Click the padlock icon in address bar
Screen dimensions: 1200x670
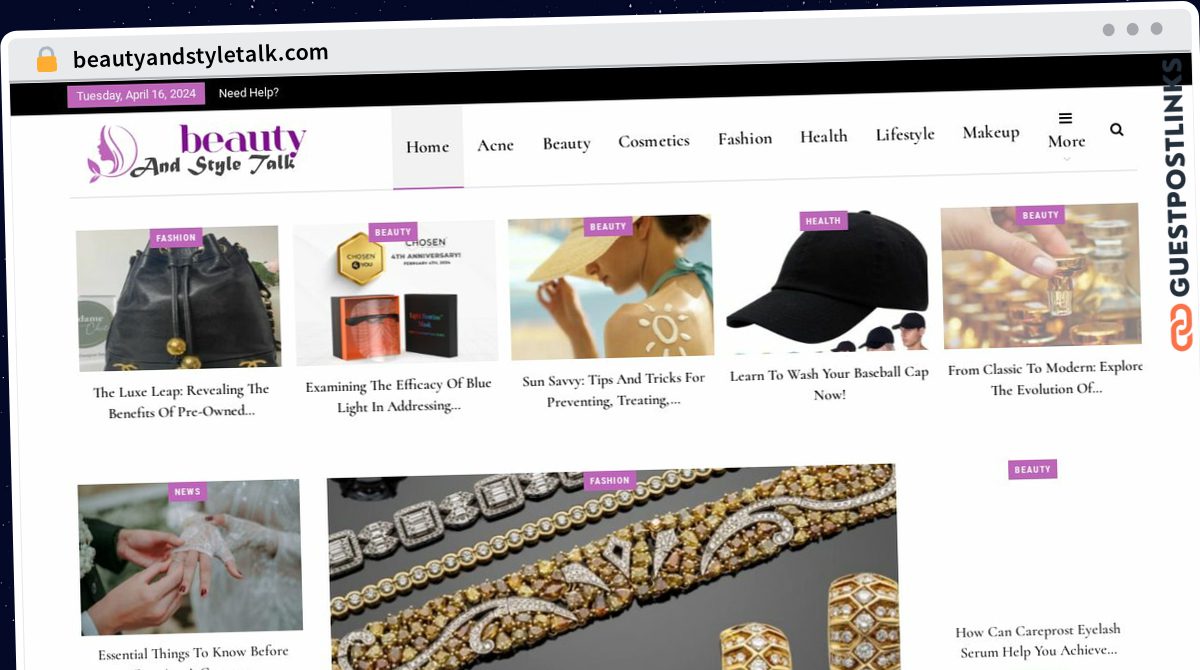tap(46, 59)
